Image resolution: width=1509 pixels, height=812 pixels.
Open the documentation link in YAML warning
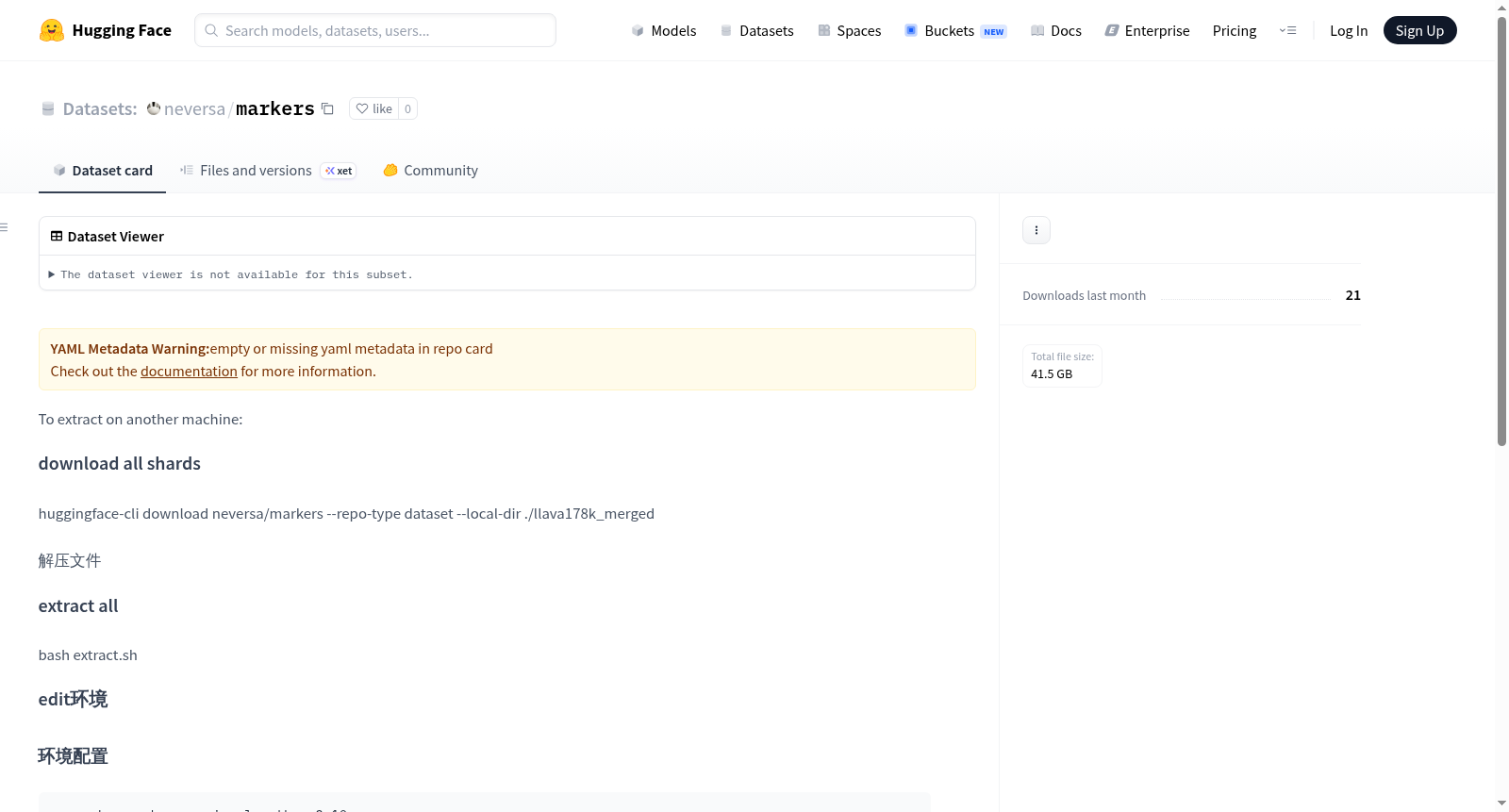coord(189,371)
